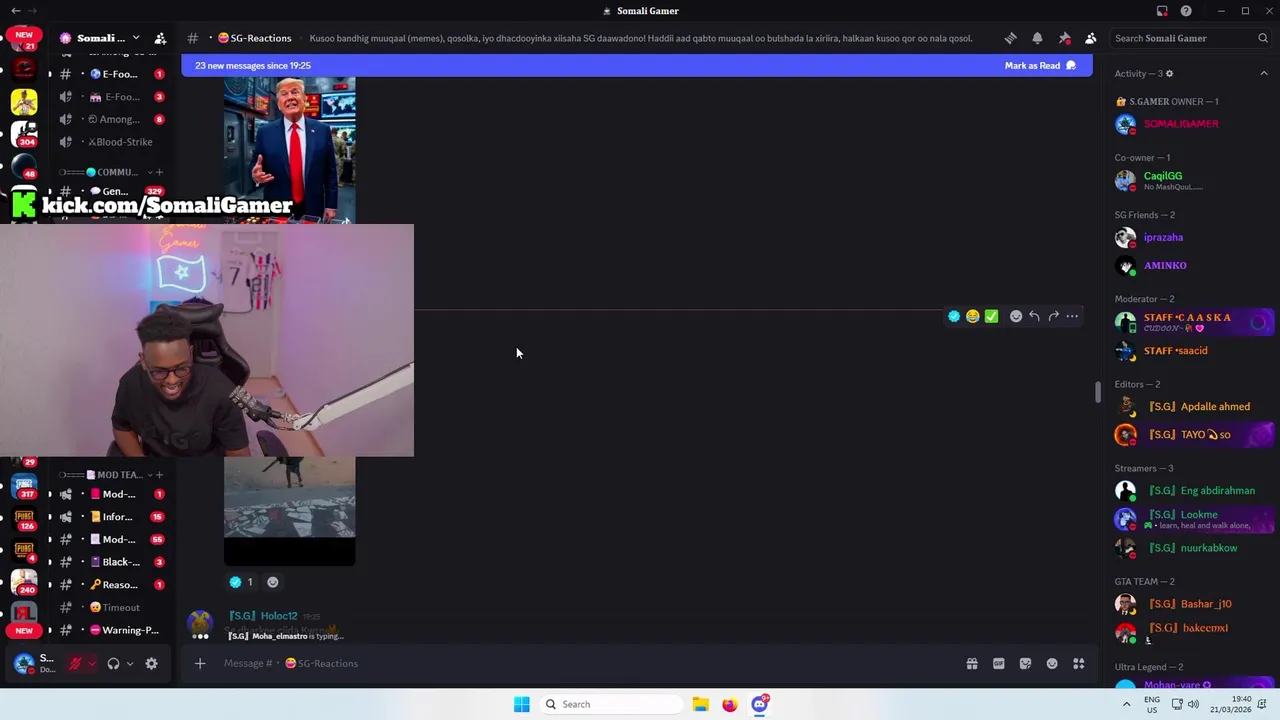Unmute the microphone toggle
The height and width of the screenshot is (720, 1280).
tap(75, 663)
